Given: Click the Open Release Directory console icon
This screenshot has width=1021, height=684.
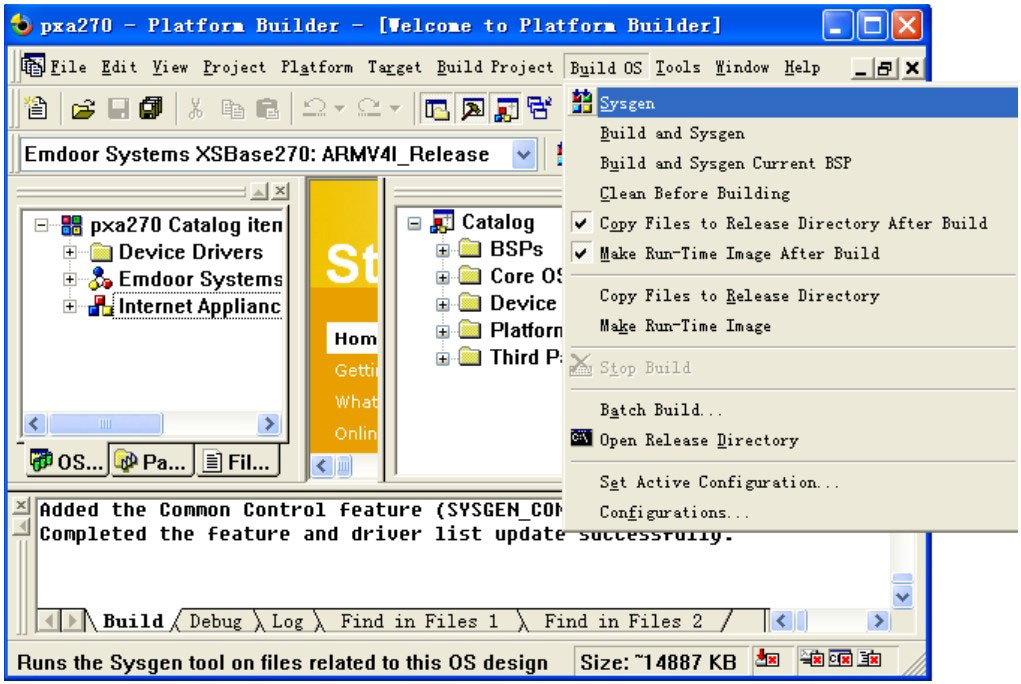Looking at the screenshot, I should [x=581, y=439].
